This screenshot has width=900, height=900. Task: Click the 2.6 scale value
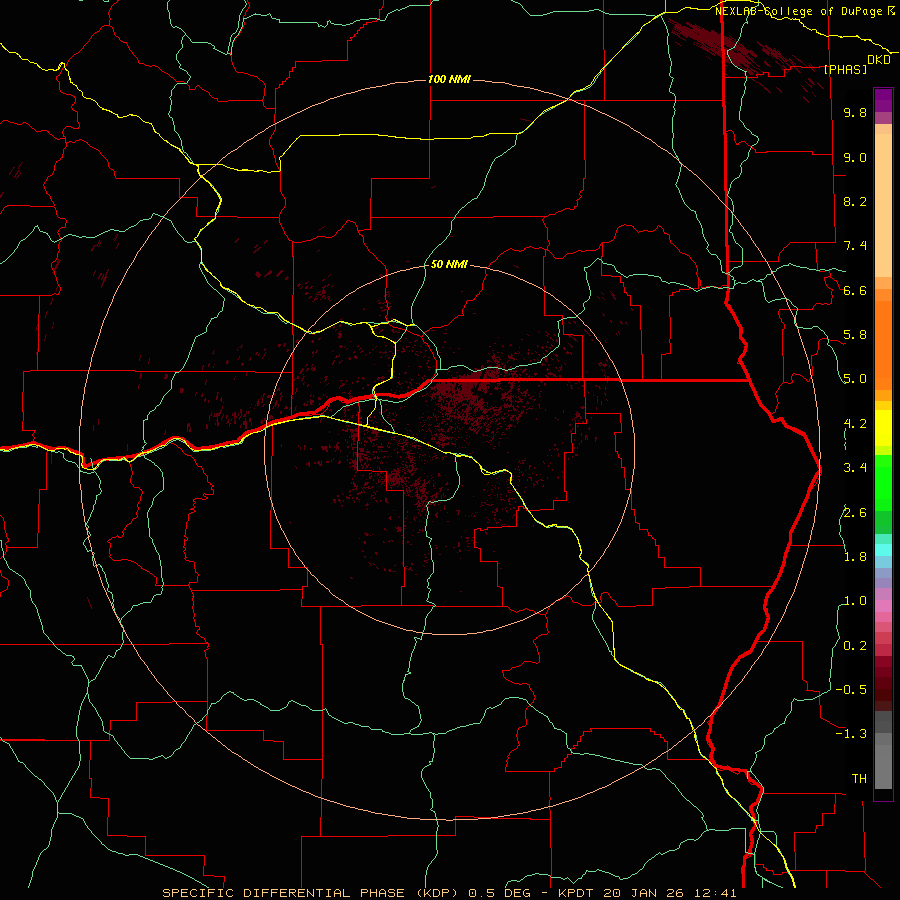(855, 513)
